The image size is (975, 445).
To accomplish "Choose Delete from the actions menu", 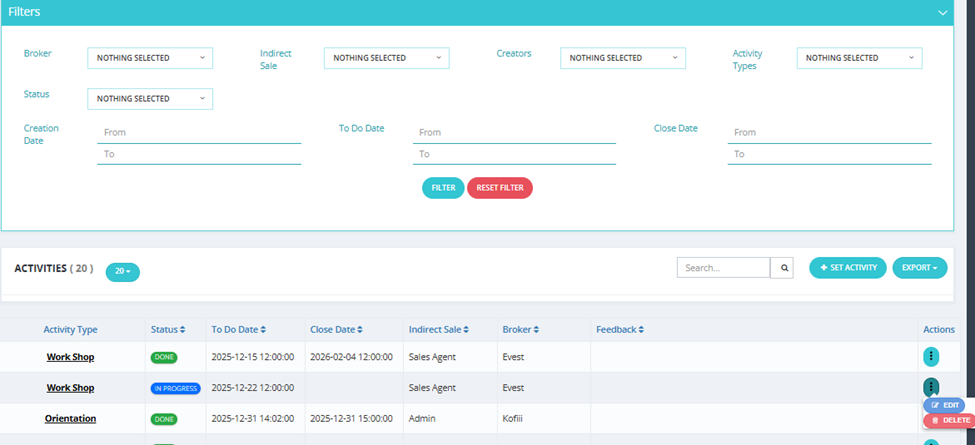I will (950, 421).
